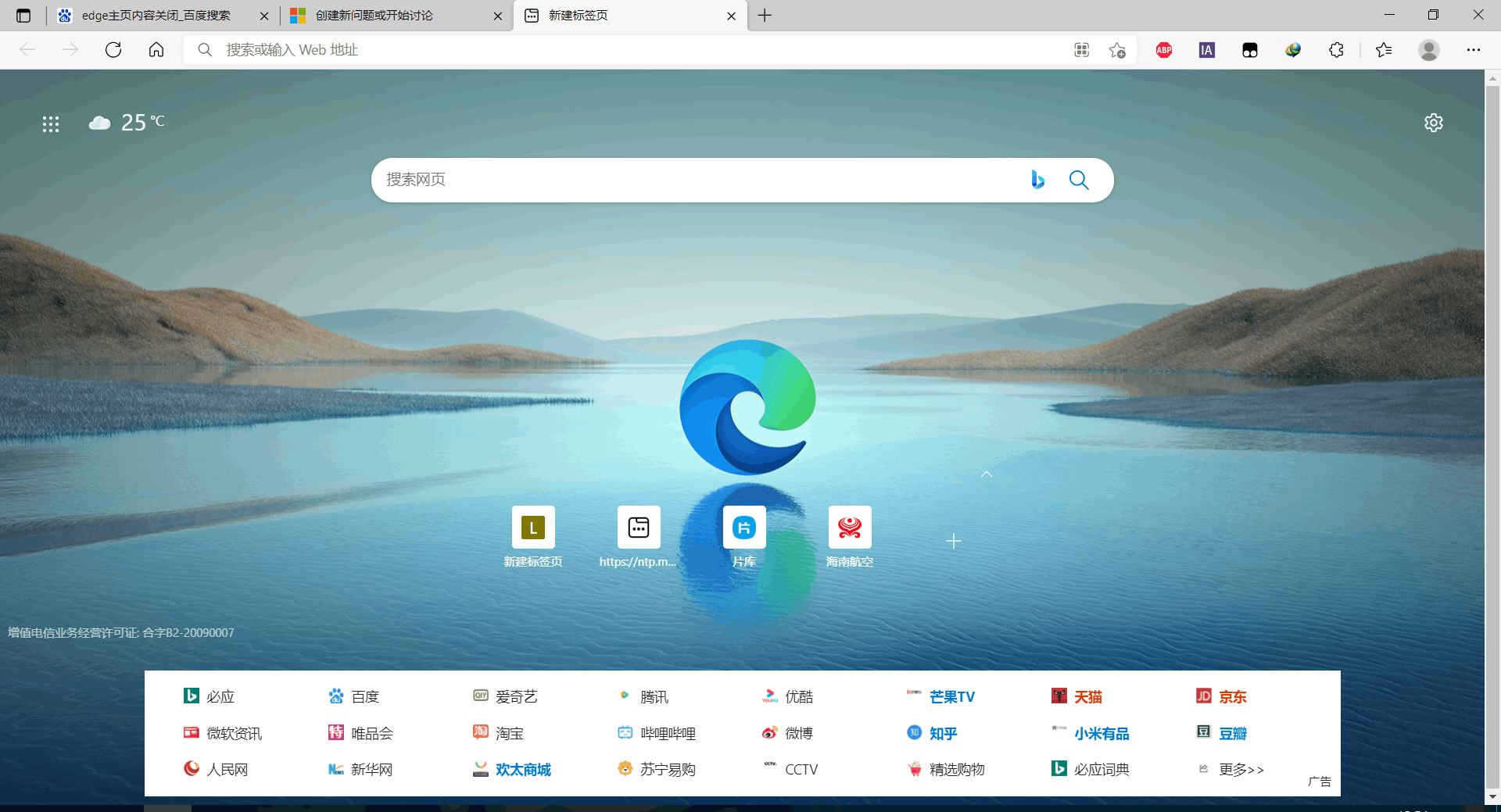Open the 必应词典 link
This screenshot has width=1501, height=812.
click(x=1091, y=769)
